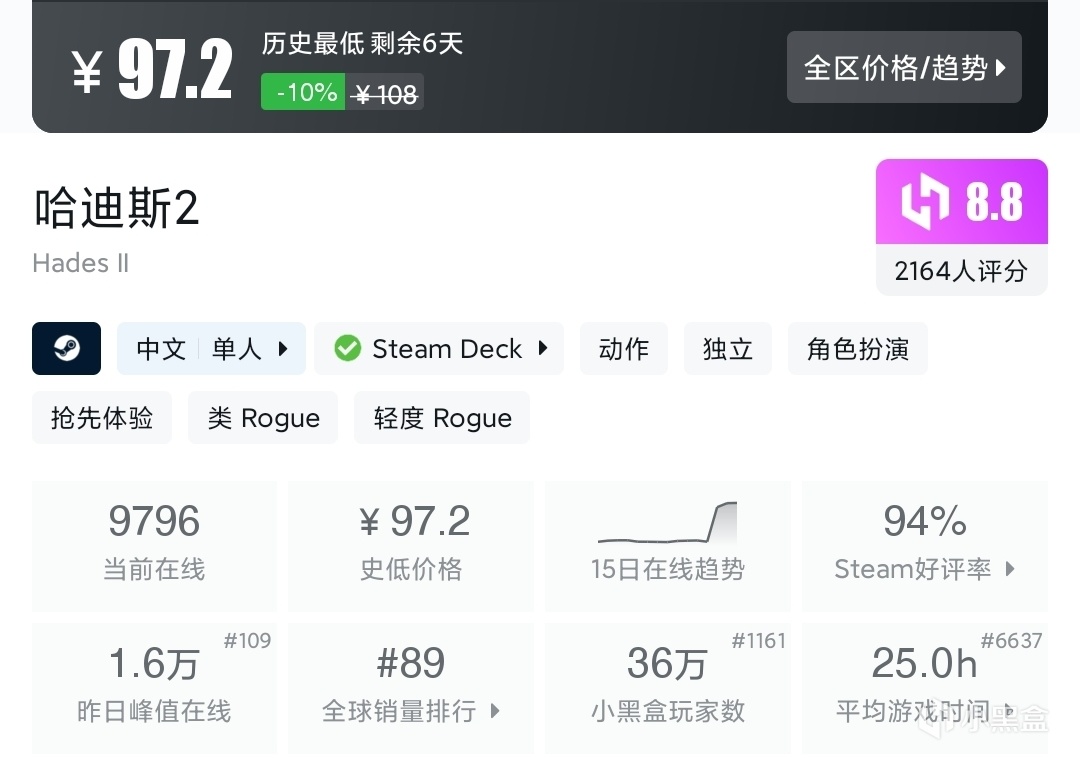Click the green Steam Deck verified checkmark

tap(347, 348)
